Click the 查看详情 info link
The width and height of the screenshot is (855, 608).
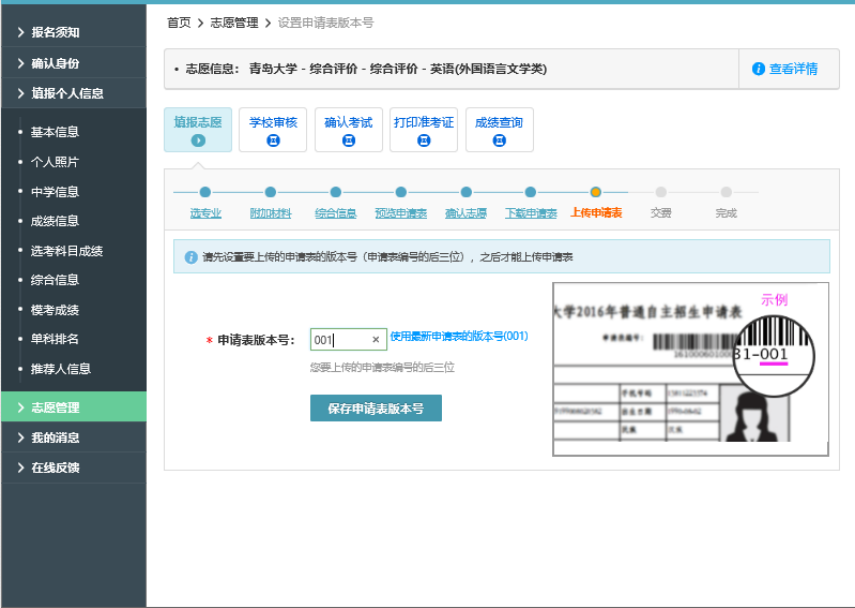pyautogui.click(x=785, y=69)
